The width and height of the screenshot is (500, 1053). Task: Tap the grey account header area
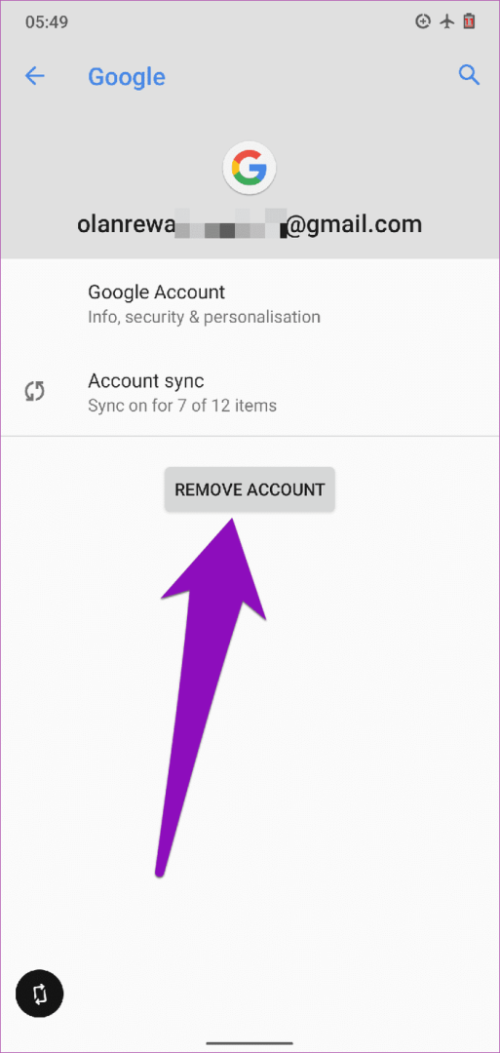tap(250, 181)
